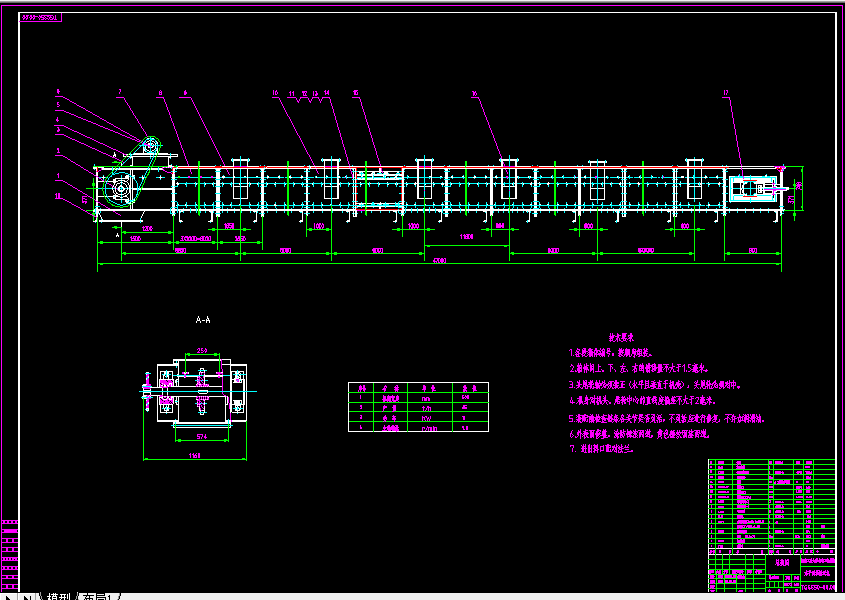Switch to the 模型 model tab
The height and width of the screenshot is (600, 845).
point(58,596)
